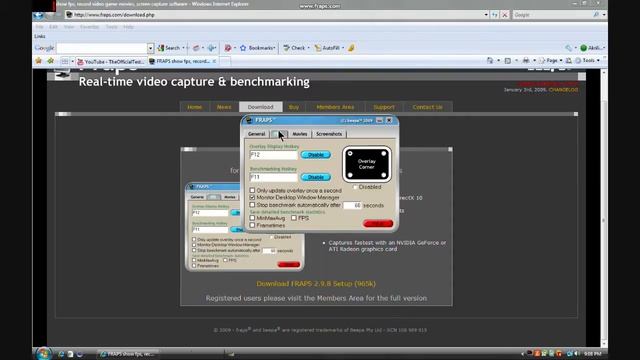The image size is (640, 360).
Task: Click the benchmark seconds field showing 60
Action: click(x=352, y=205)
